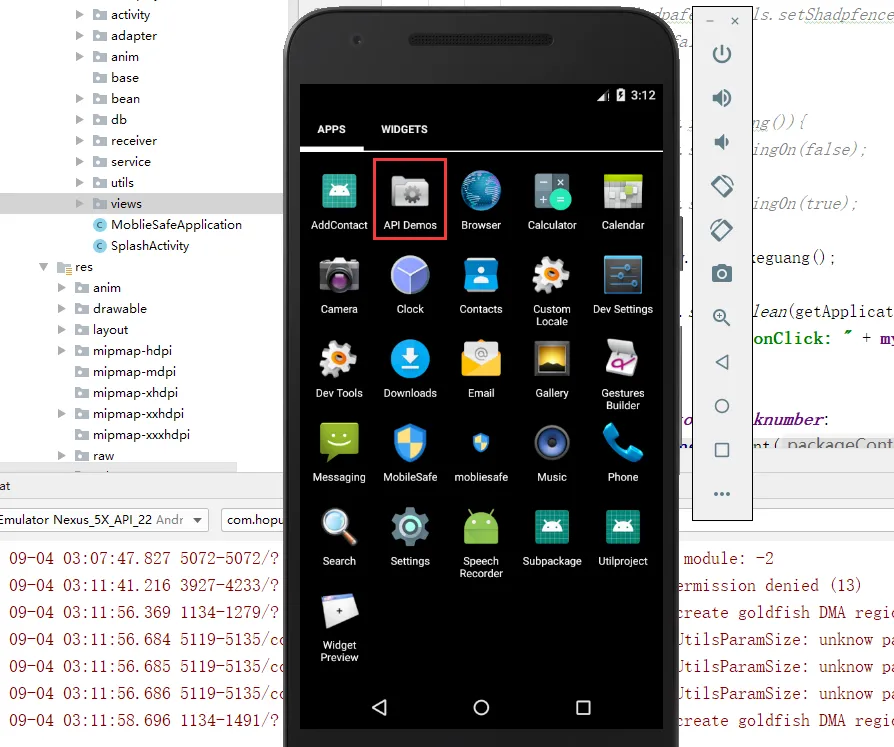Expand the activity folder
Screen dimensions: 894x747
pos(80,15)
